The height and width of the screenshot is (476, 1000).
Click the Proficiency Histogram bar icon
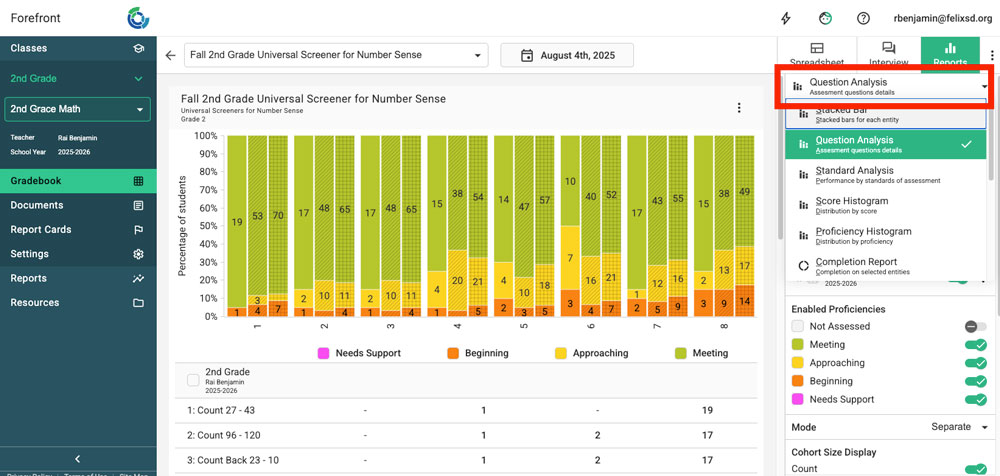[x=804, y=235]
